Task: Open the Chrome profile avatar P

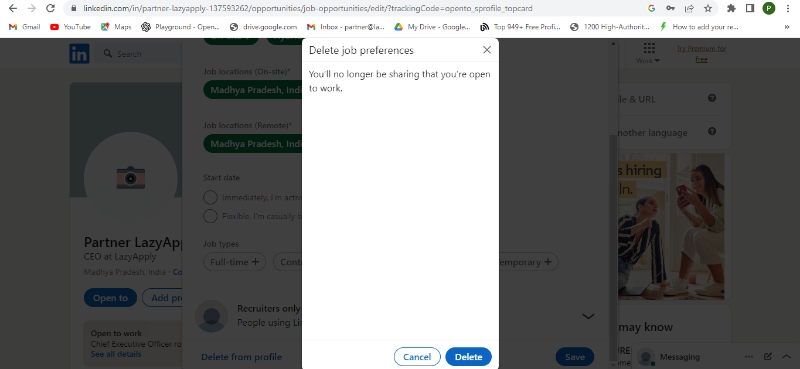Action: coord(768,8)
